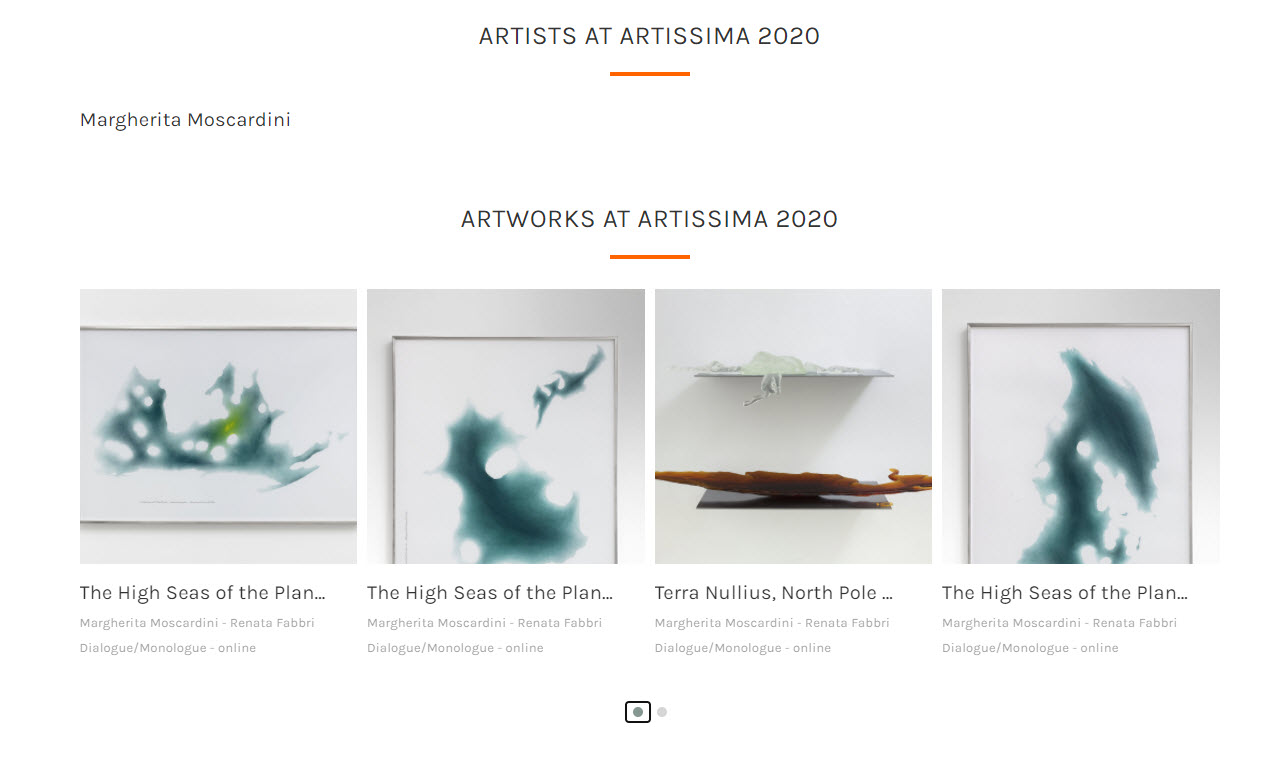Click Dialogue/Monologue label under the tall vertical artwork
1280x766 pixels.
1030,648
